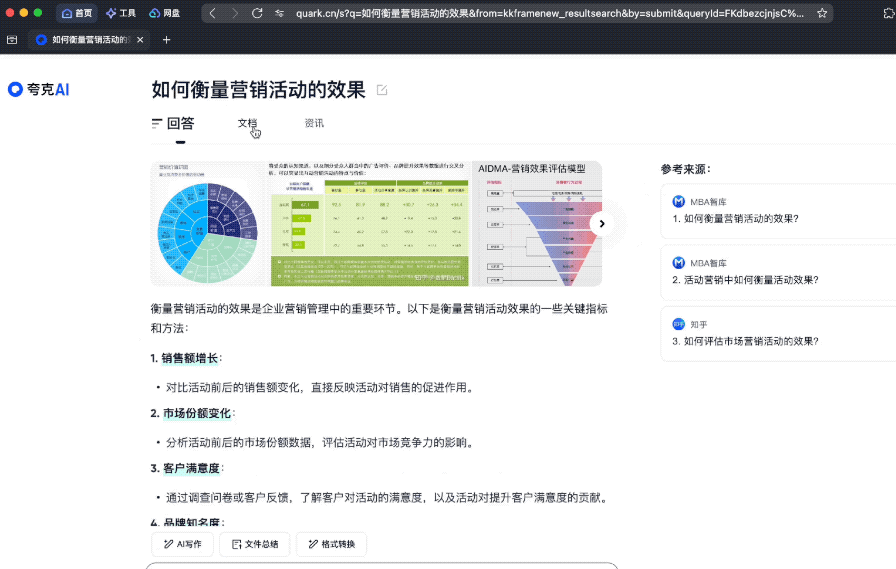The height and width of the screenshot is (569, 896).
Task: Reload the page with refresh icon
Action: coord(257,13)
